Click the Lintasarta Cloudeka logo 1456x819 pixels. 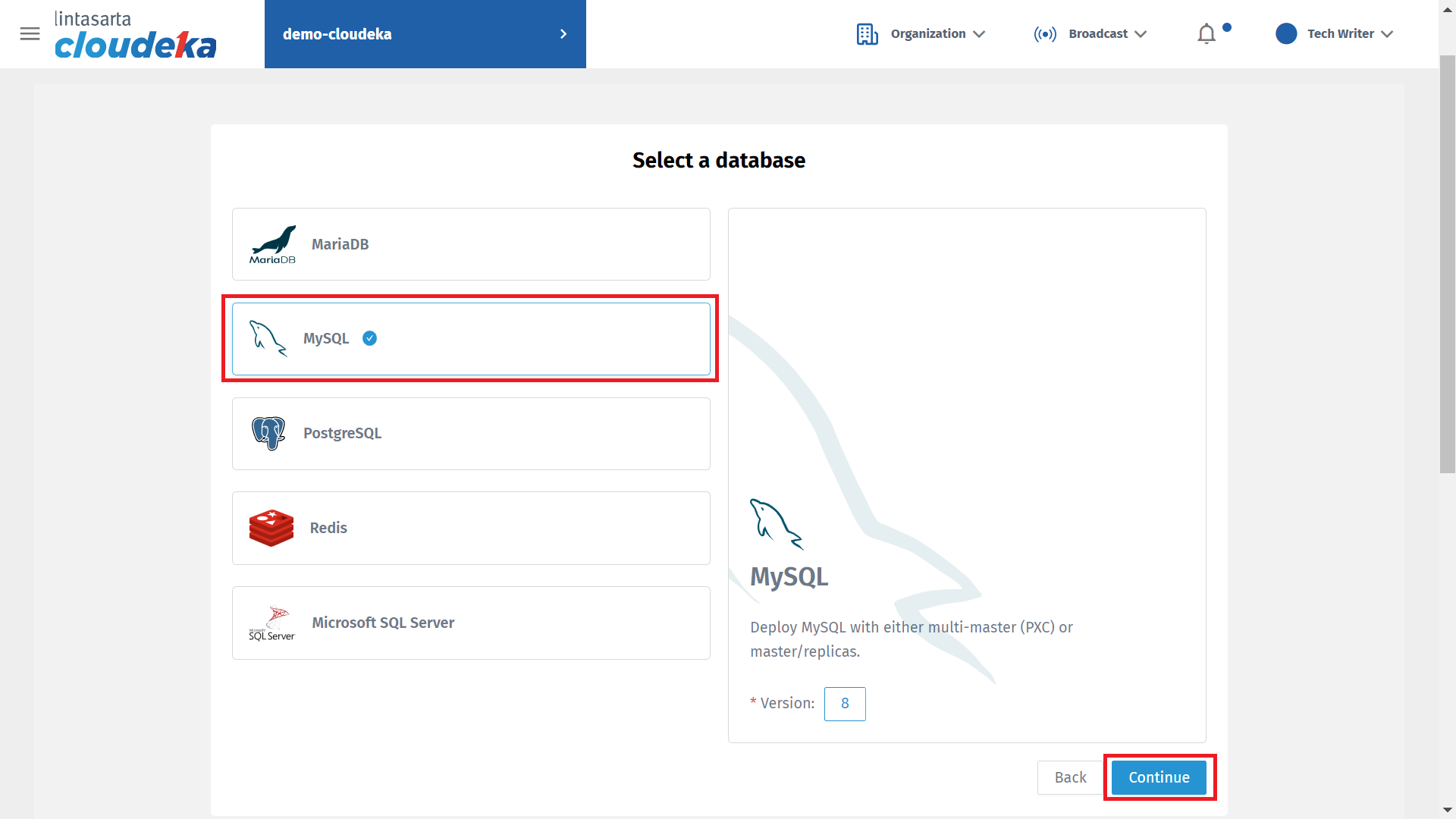[135, 35]
